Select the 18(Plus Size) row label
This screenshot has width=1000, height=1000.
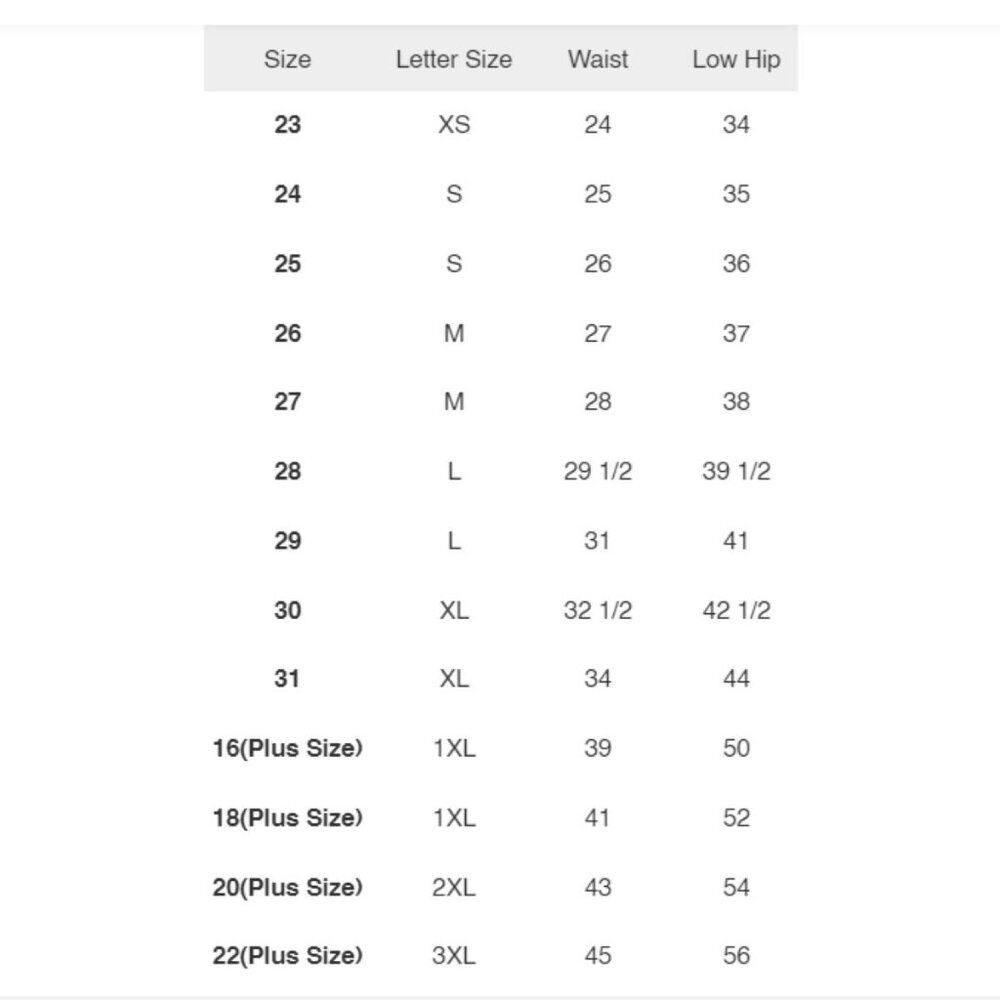[288, 818]
